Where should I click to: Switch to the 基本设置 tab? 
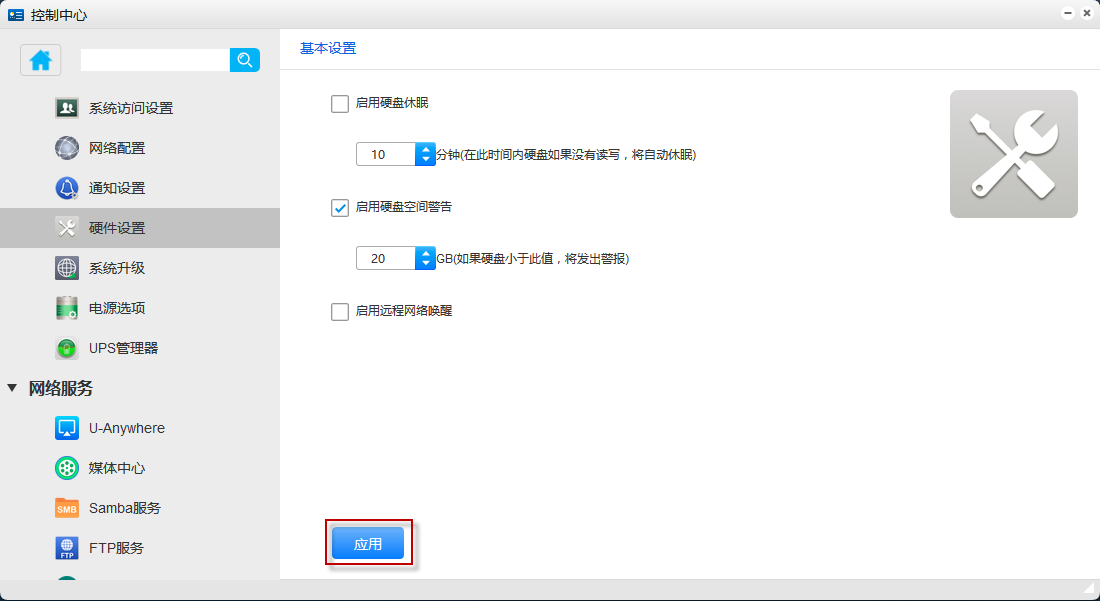pyautogui.click(x=328, y=48)
